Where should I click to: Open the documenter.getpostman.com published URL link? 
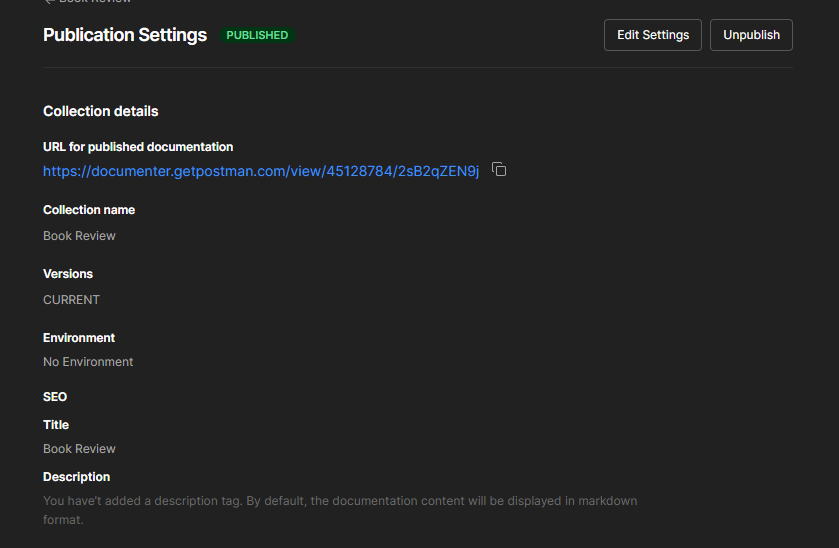(261, 171)
